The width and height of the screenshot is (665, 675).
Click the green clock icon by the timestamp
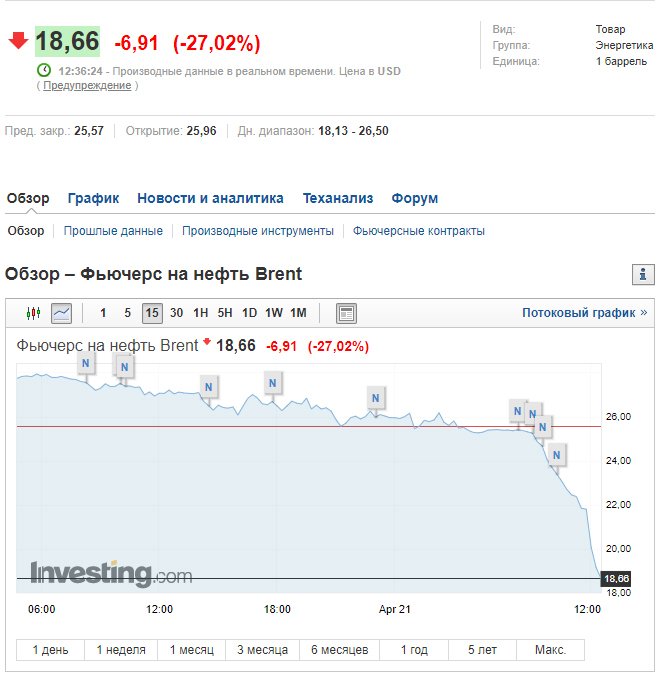tap(44, 70)
